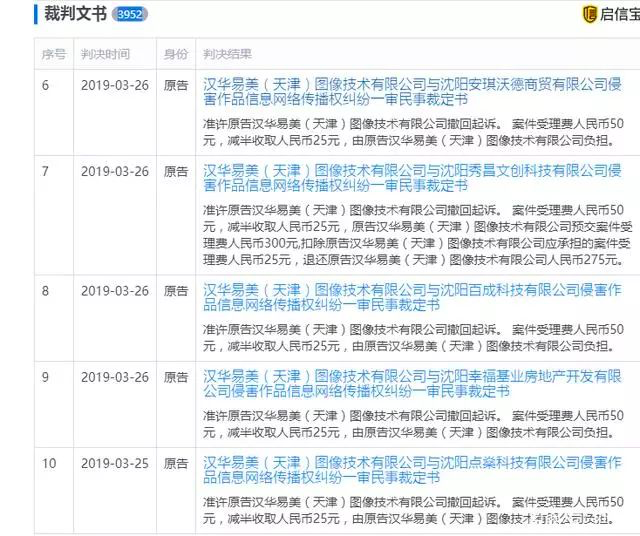
Task: Click the 启信宝 shield logo icon
Action: [x=589, y=15]
